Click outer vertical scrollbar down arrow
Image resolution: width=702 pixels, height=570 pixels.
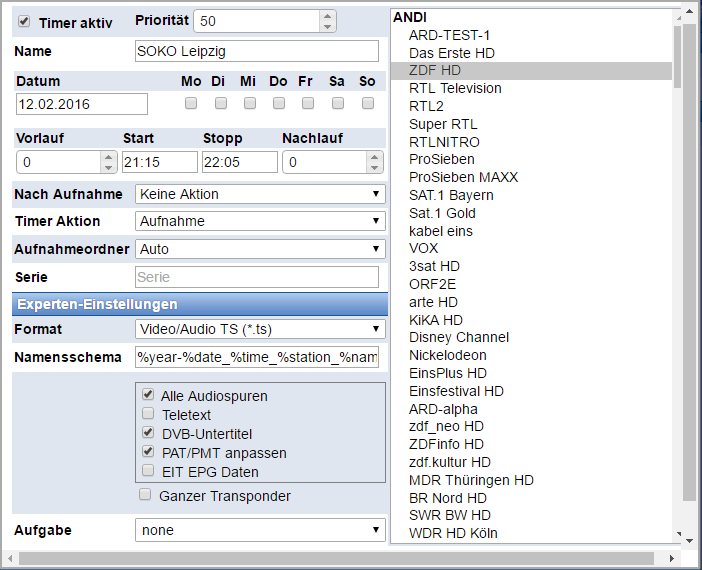[689, 541]
